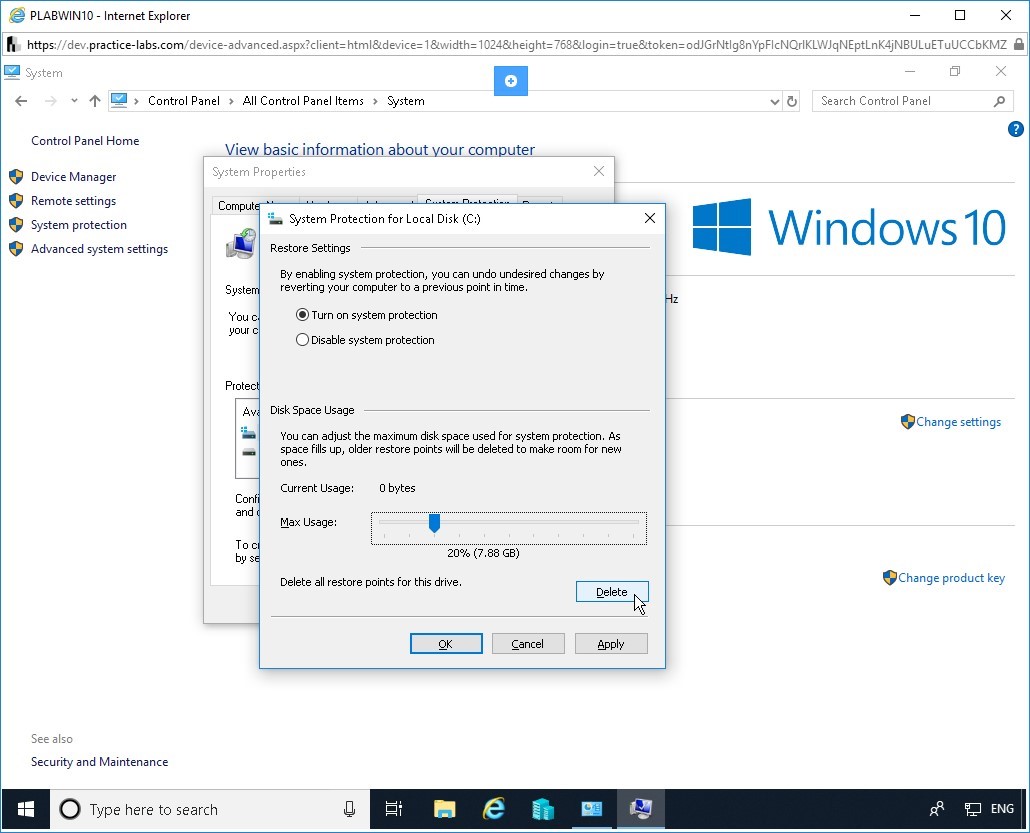Screen dimensions: 1030x833
Task: Click the ENG language indicator
Action: pyautogui.click(x=1002, y=809)
